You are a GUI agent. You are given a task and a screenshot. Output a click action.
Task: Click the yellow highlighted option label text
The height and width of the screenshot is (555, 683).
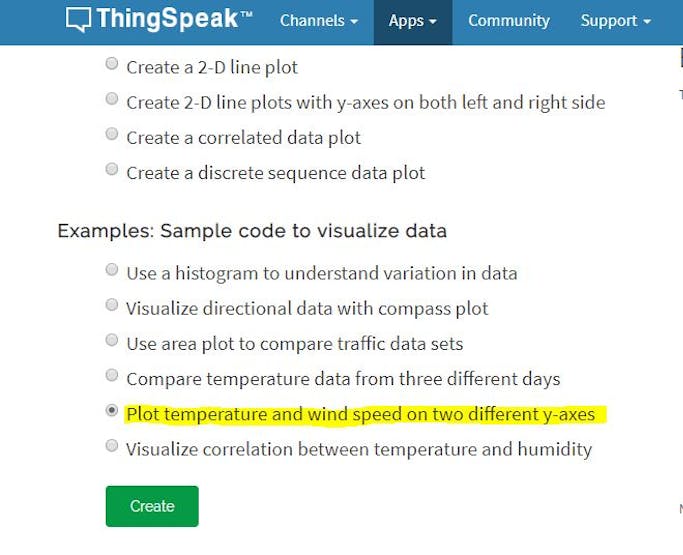(x=360, y=414)
